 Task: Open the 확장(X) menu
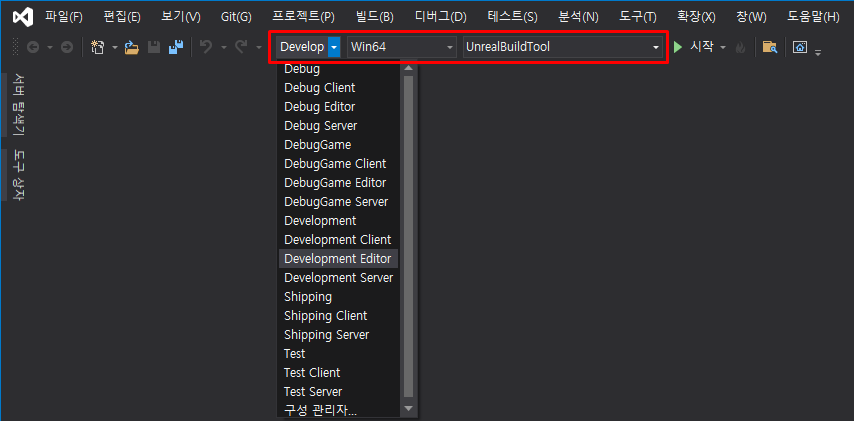(696, 17)
